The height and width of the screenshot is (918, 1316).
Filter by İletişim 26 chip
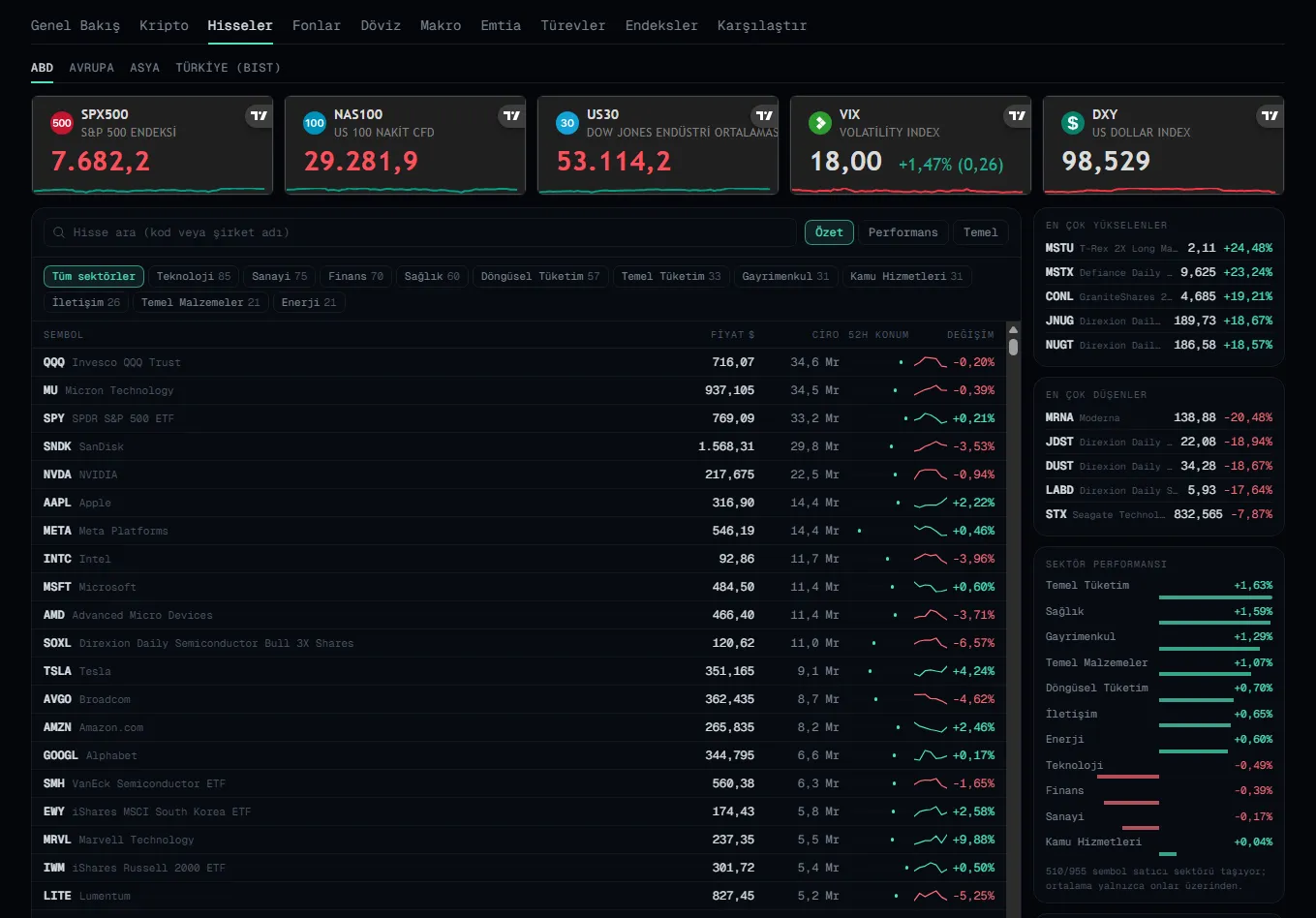click(x=86, y=302)
